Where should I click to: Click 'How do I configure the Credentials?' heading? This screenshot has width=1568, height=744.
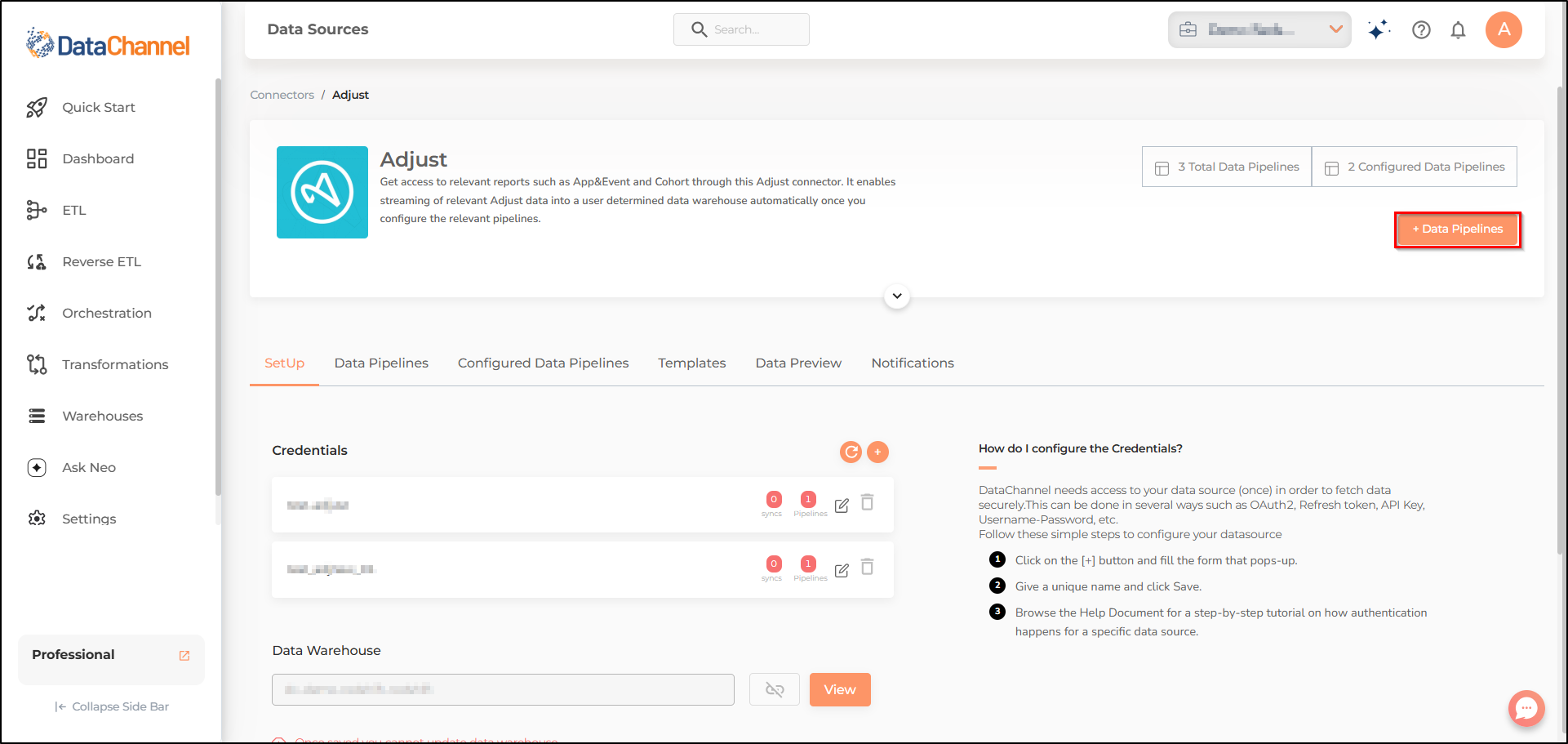click(1080, 448)
